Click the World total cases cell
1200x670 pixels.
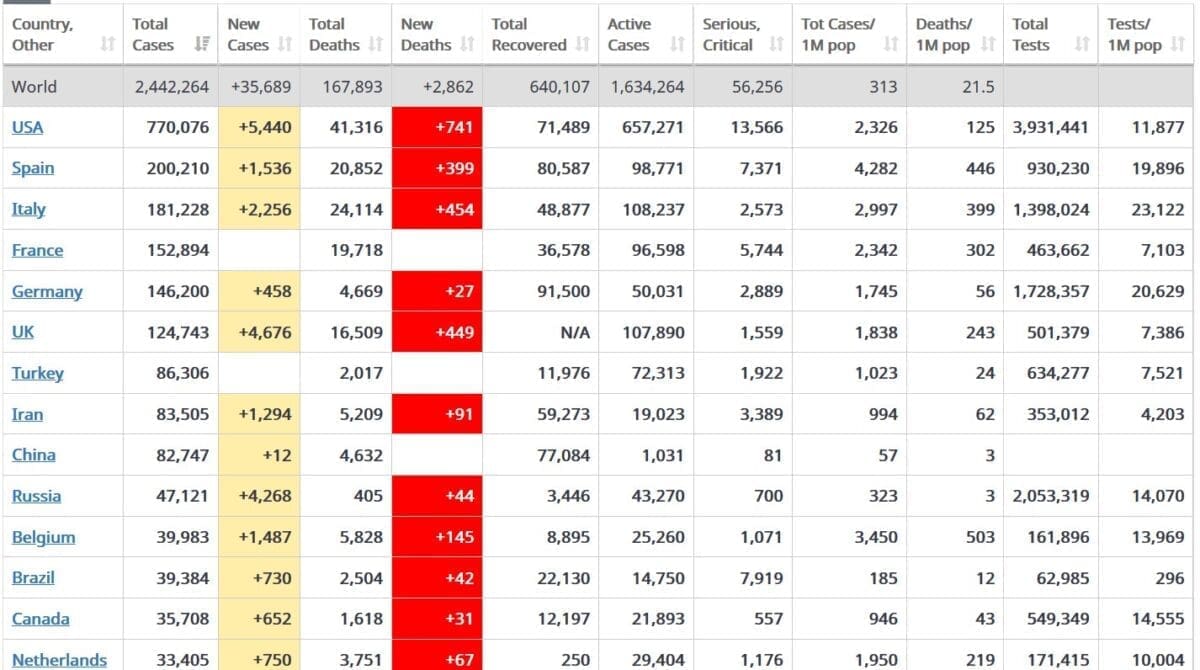pyautogui.click(x=172, y=87)
